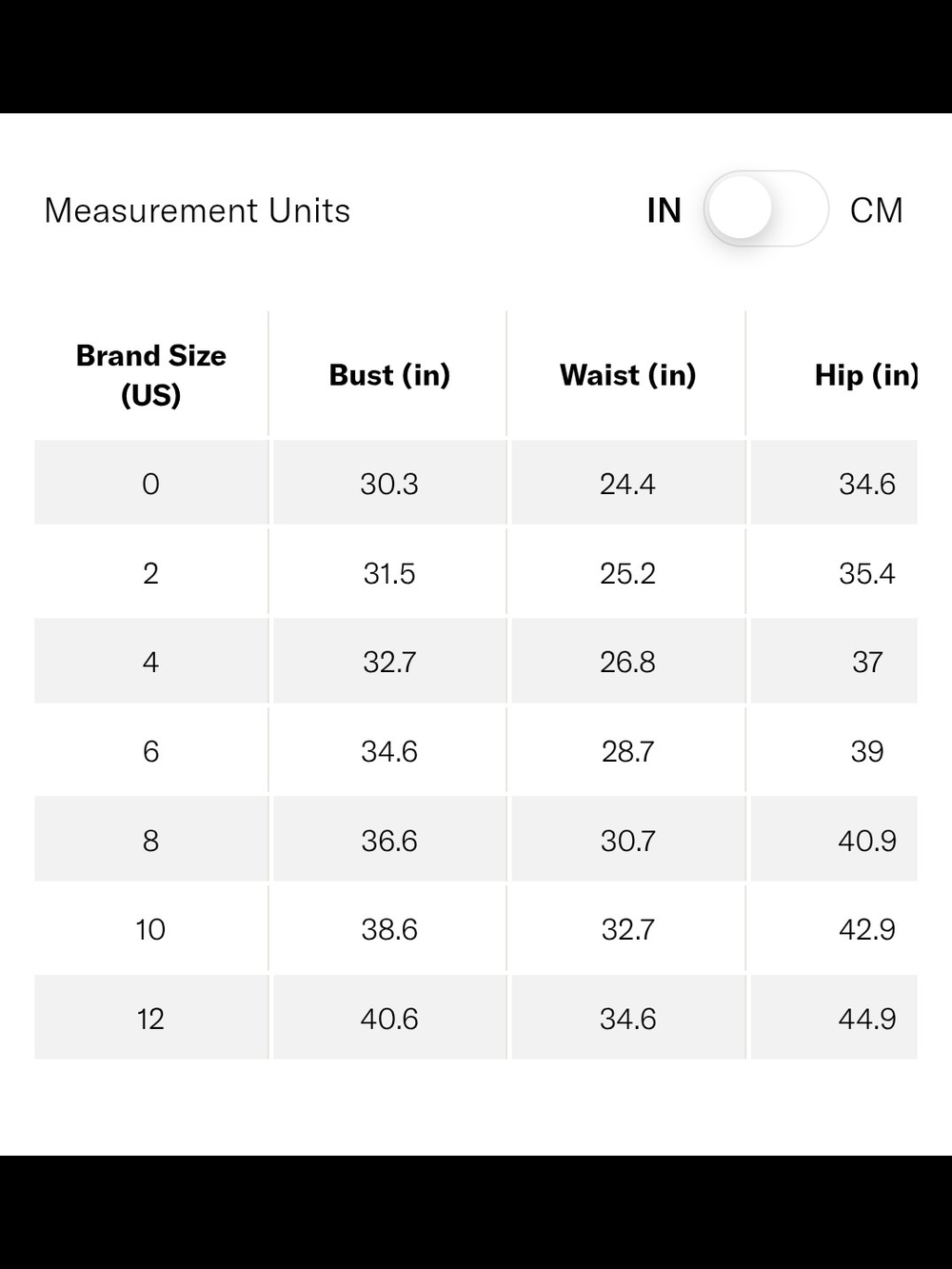Select brand size 2 row label
Image resolution: width=952 pixels, height=1269 pixels.
(150, 573)
